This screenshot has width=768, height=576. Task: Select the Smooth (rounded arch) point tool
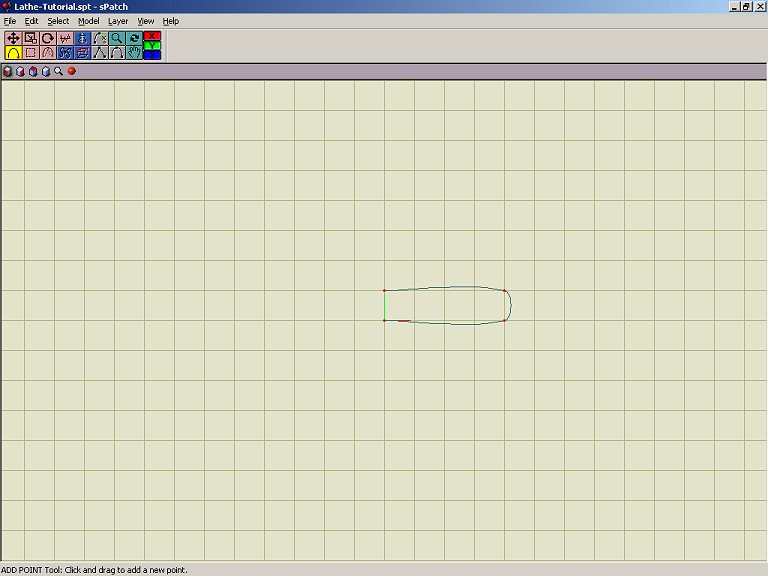click(x=117, y=52)
